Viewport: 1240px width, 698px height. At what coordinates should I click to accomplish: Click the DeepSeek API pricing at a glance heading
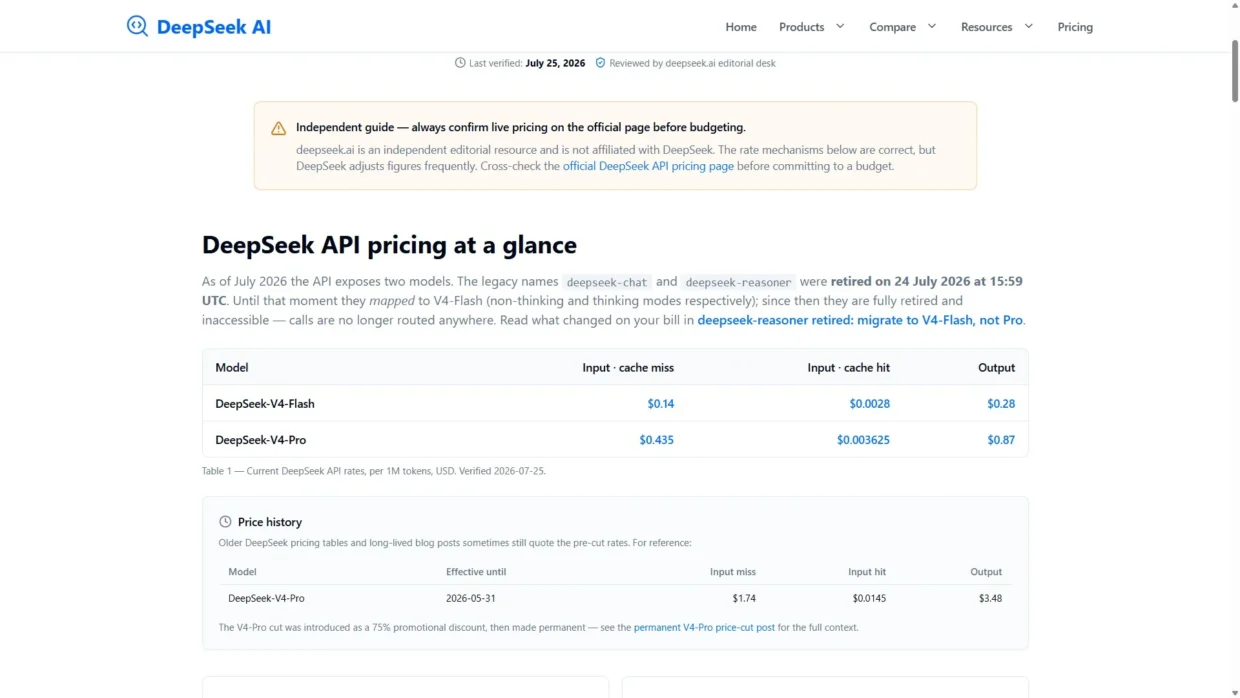389,245
